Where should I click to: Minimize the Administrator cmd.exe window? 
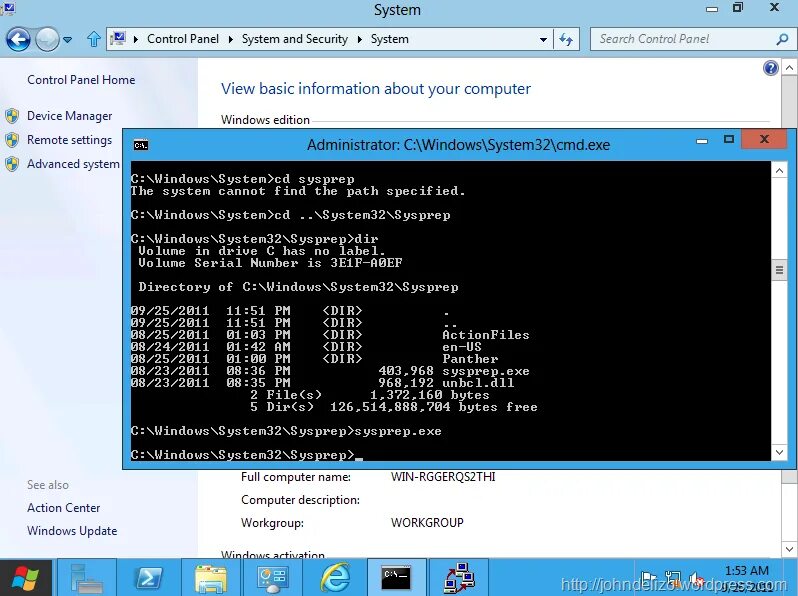[x=702, y=140]
